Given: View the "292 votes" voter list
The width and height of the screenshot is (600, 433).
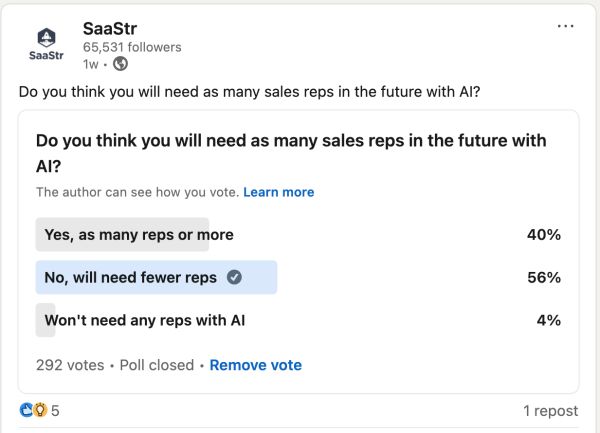Looking at the screenshot, I should 70,365.
